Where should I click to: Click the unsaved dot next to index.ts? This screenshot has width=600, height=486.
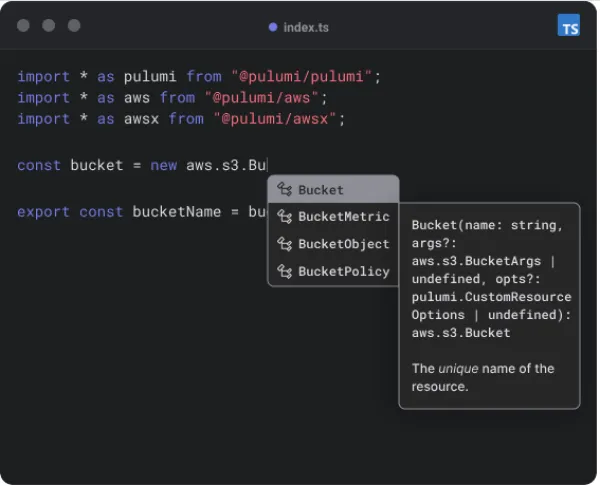(x=273, y=27)
